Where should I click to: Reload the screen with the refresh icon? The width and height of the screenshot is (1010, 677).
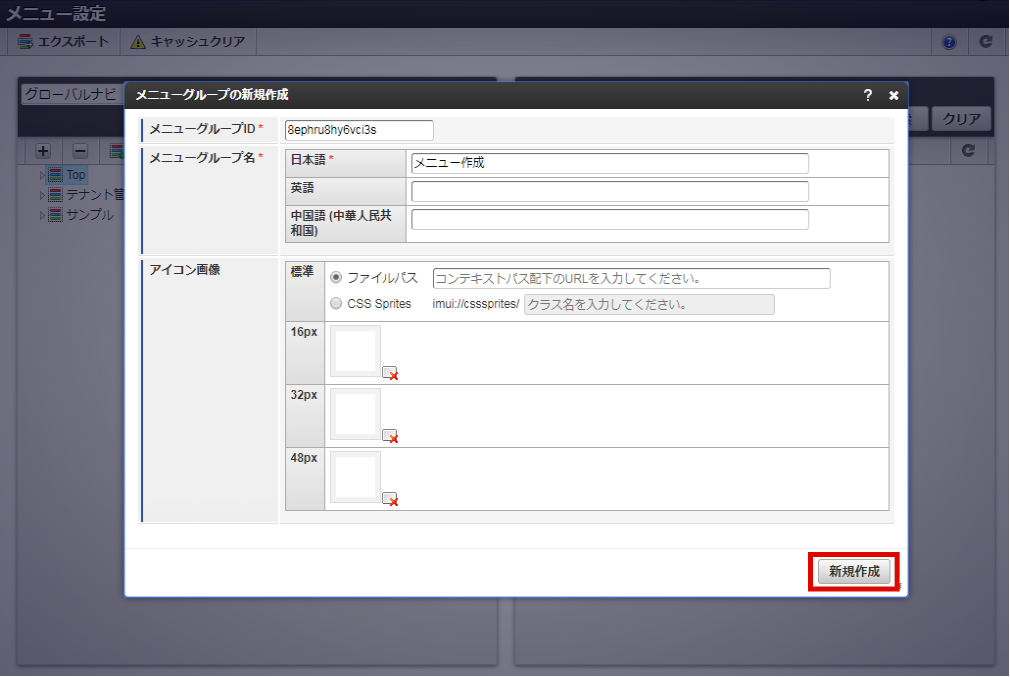[x=984, y=42]
